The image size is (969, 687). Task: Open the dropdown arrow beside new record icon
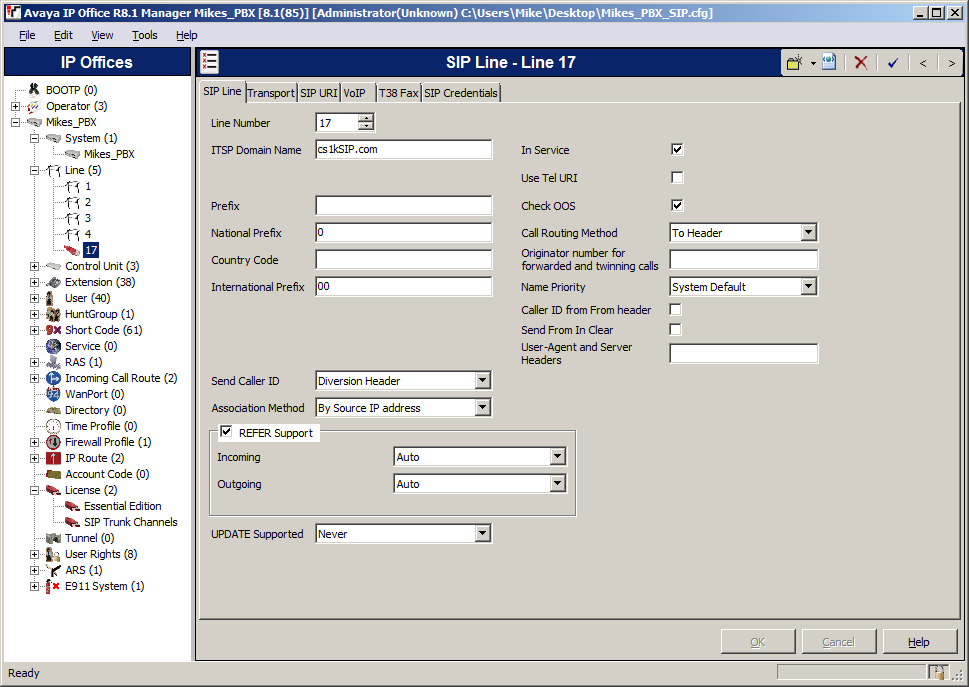[813, 63]
